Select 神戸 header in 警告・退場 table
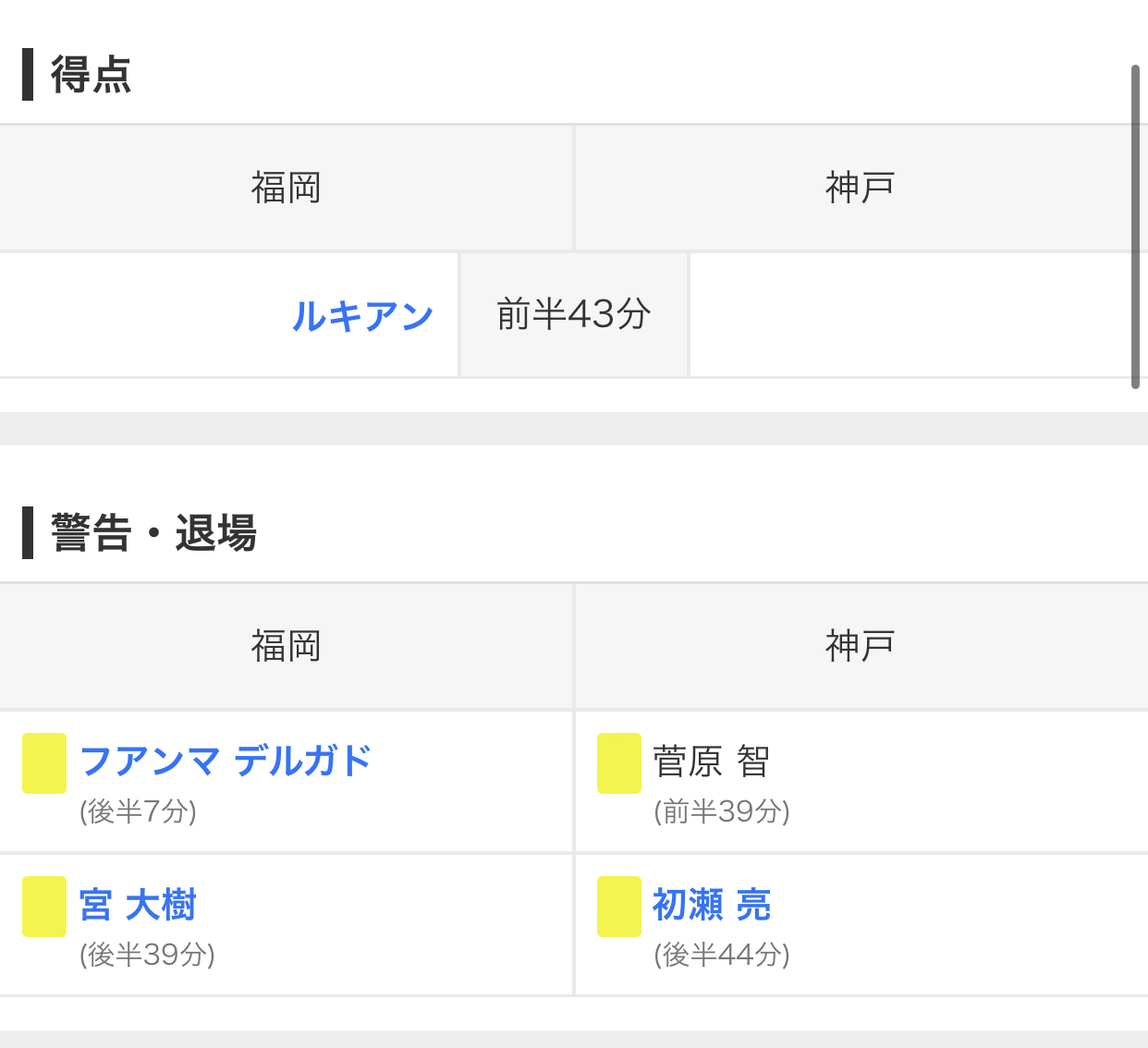 point(861,646)
